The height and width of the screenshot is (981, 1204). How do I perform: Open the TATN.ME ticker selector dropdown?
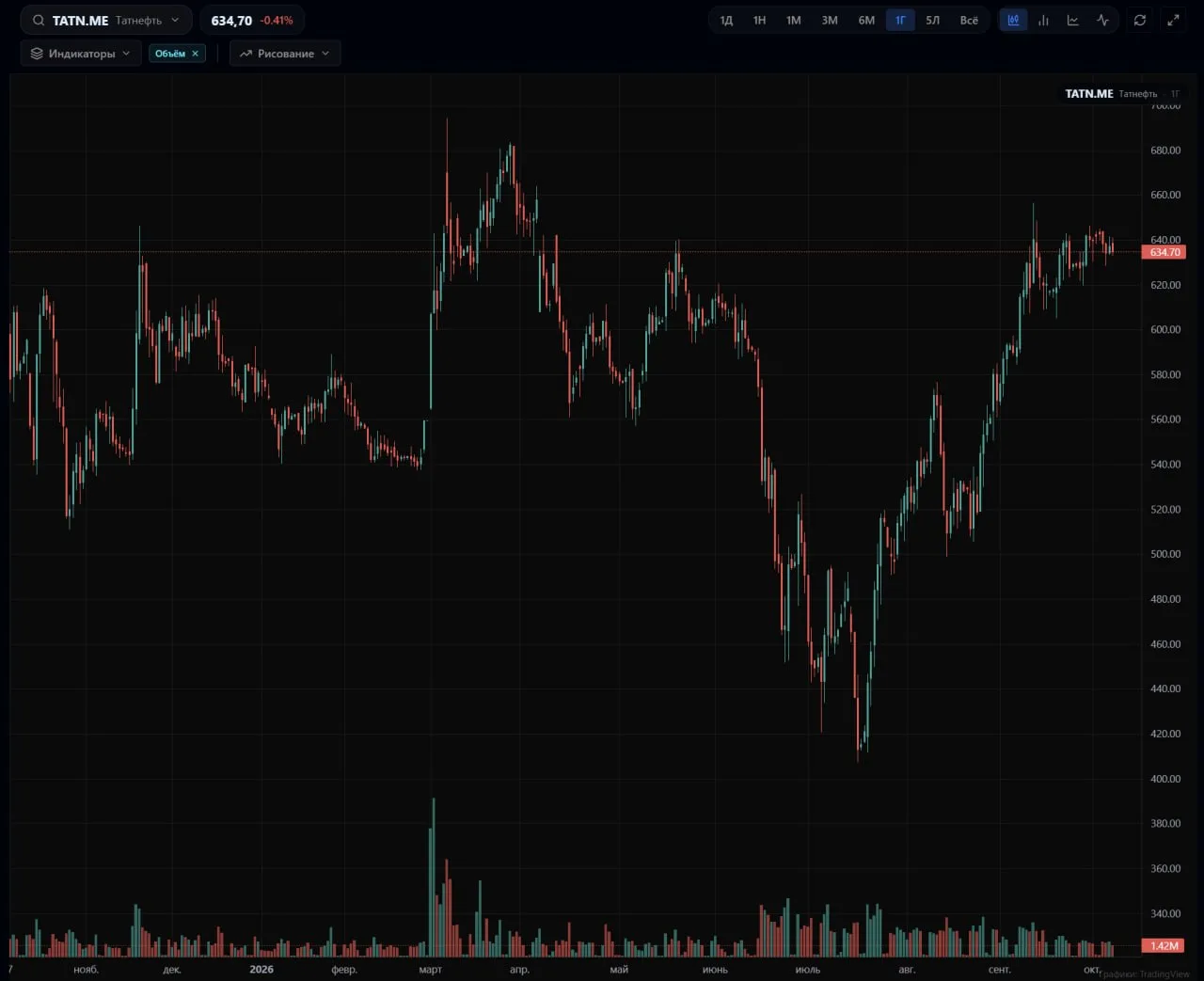click(106, 20)
